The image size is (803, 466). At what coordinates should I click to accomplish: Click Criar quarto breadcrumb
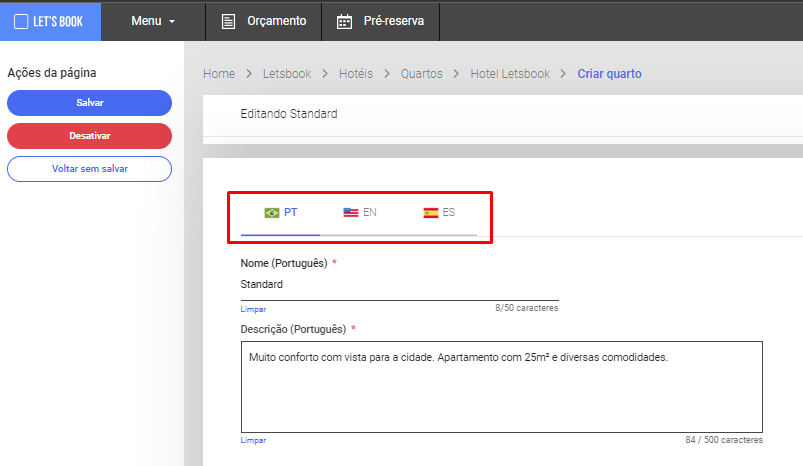(609, 74)
